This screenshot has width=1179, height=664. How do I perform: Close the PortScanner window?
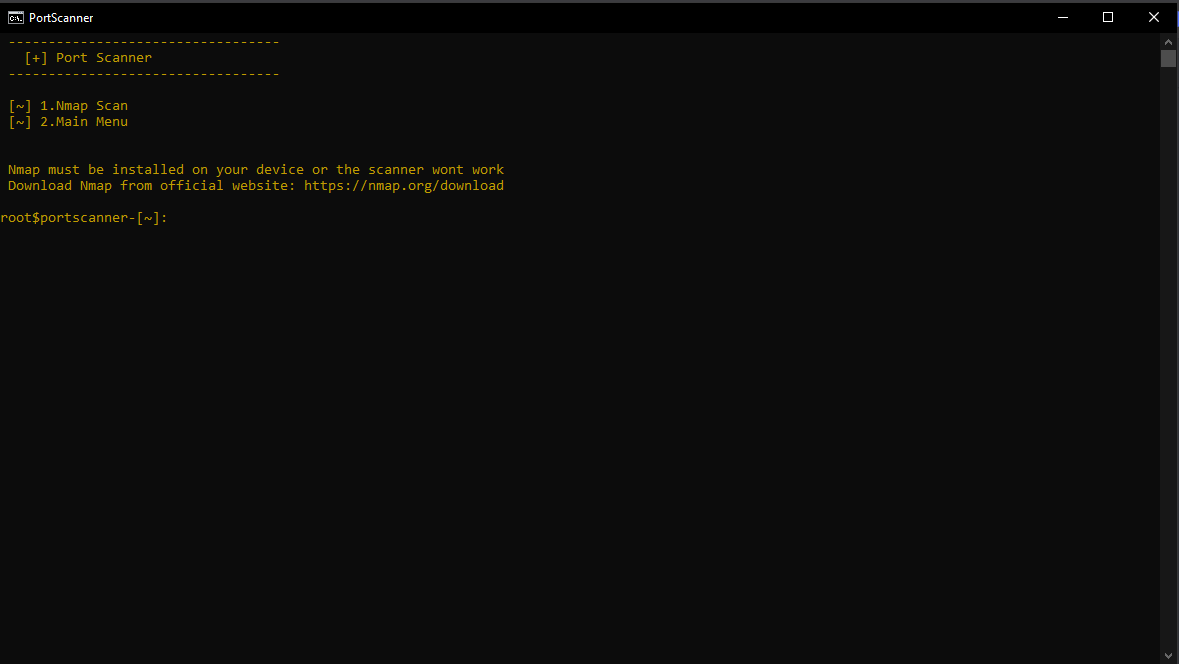(x=1153, y=17)
